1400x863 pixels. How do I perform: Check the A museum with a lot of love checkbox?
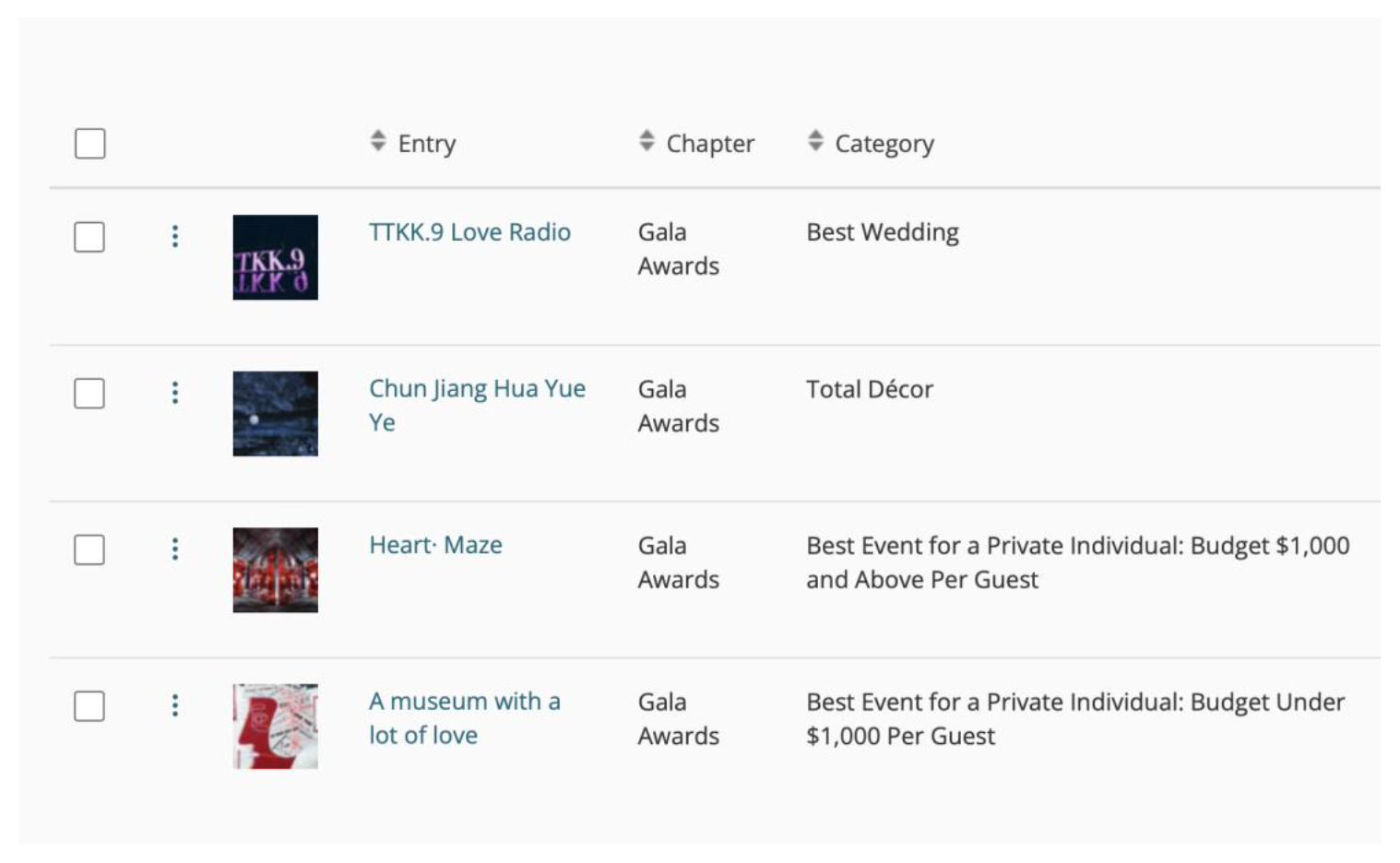[89, 706]
